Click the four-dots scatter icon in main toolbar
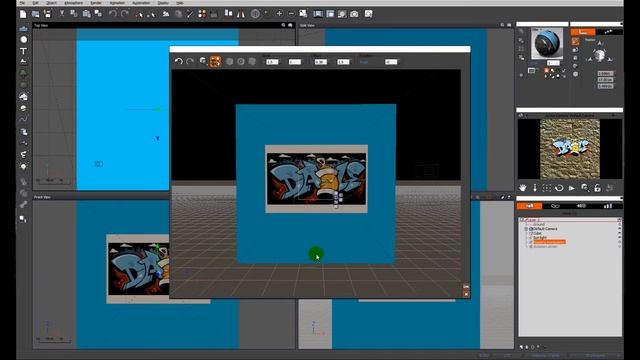This screenshot has height=360, width=640. click(x=202, y=14)
